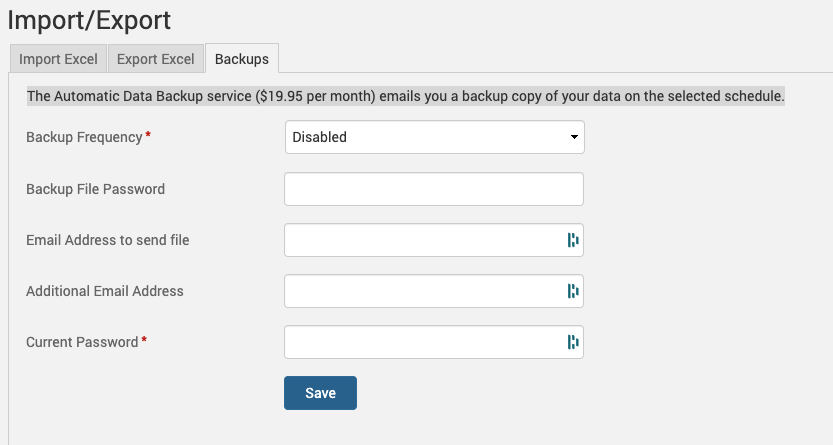Click the Backup Frequency label
The width and height of the screenshot is (833, 445).
click(84, 137)
